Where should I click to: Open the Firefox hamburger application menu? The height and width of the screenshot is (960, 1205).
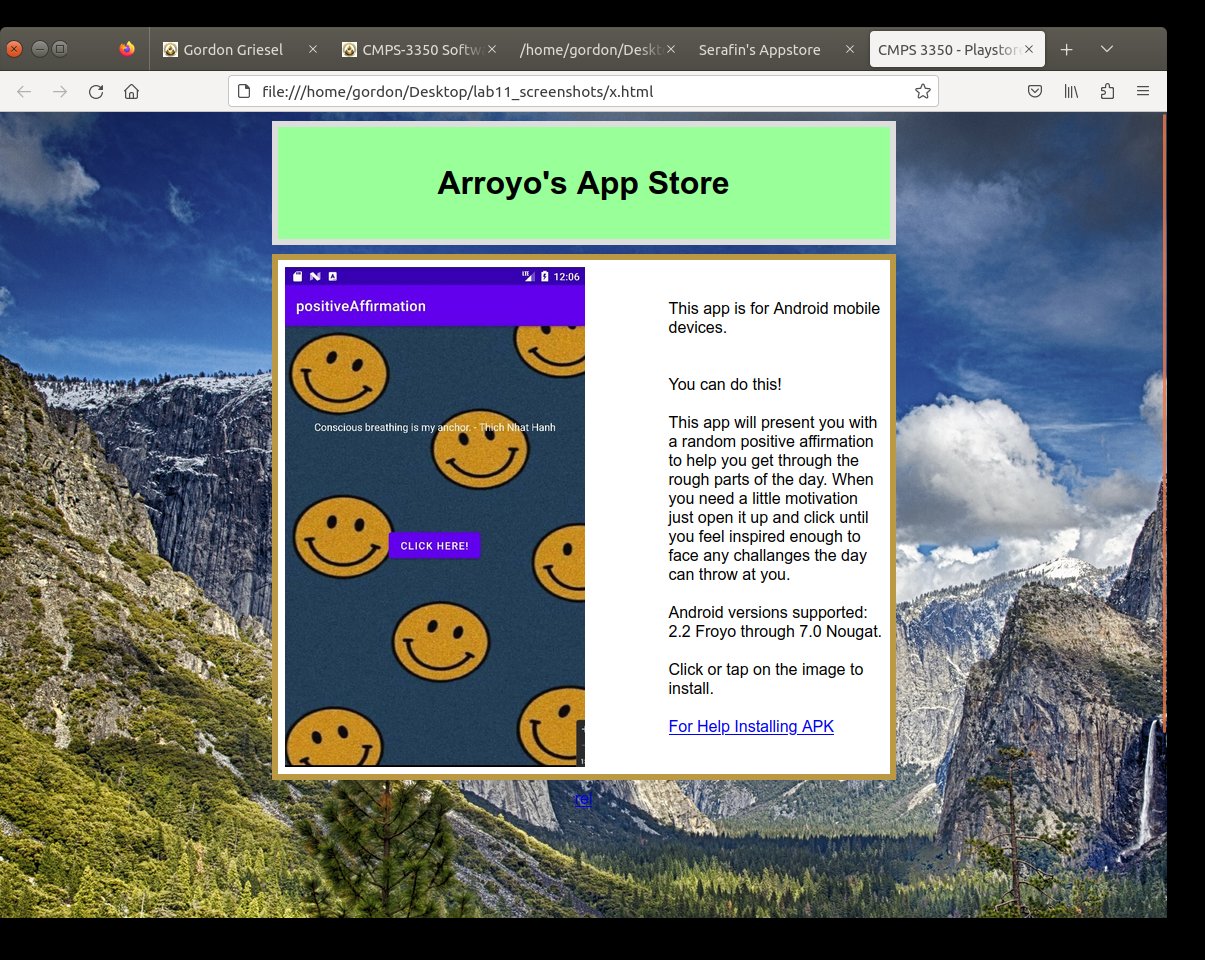(1143, 92)
